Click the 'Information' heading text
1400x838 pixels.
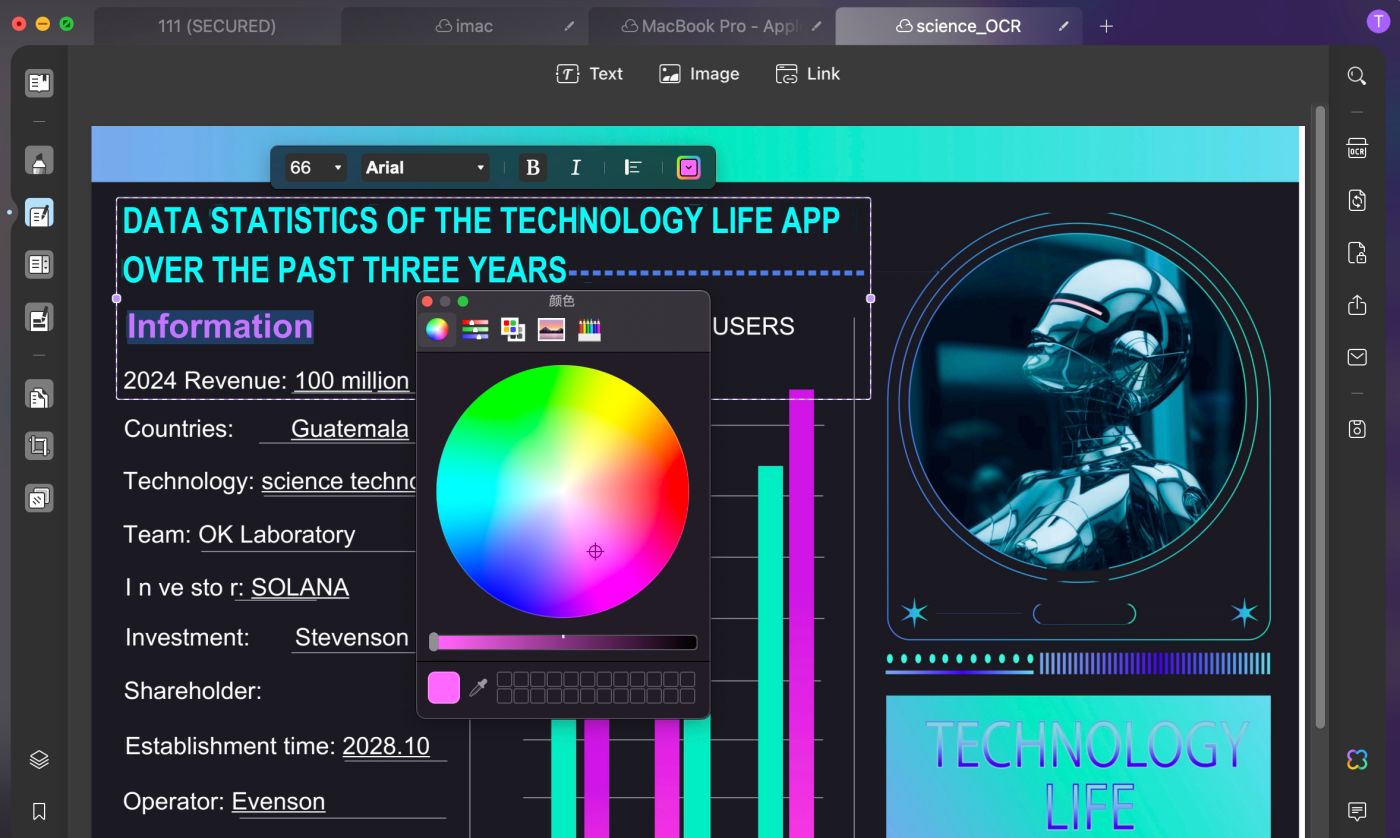(220, 326)
